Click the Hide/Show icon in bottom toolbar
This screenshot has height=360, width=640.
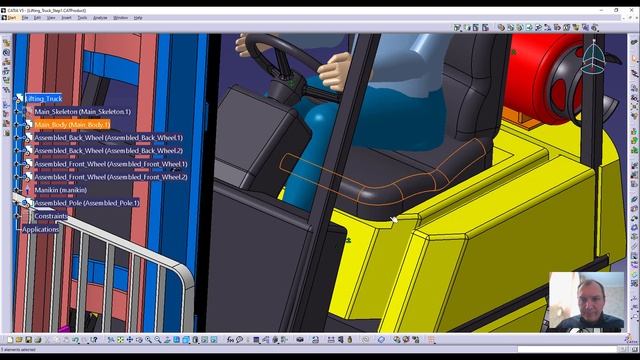click(x=204, y=340)
